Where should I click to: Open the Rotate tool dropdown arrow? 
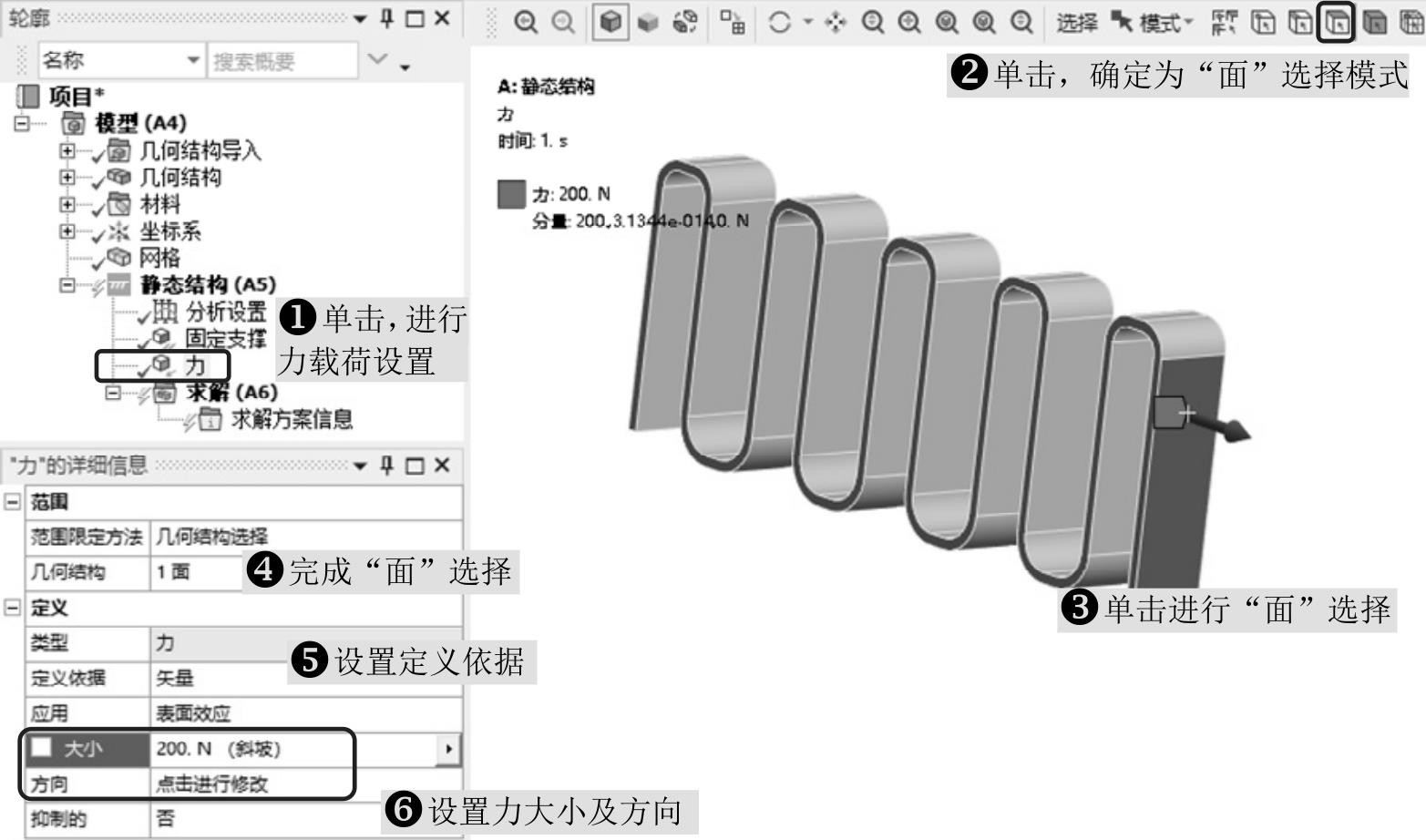(x=807, y=22)
